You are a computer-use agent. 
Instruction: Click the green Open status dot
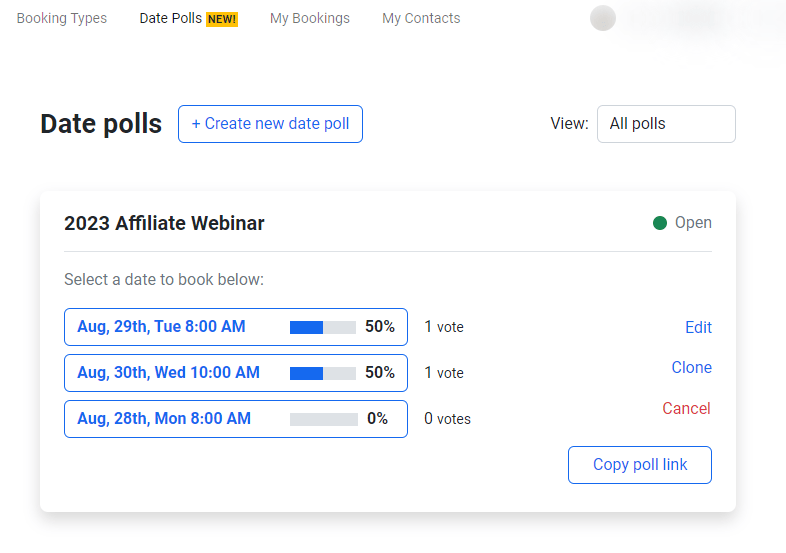pos(660,223)
